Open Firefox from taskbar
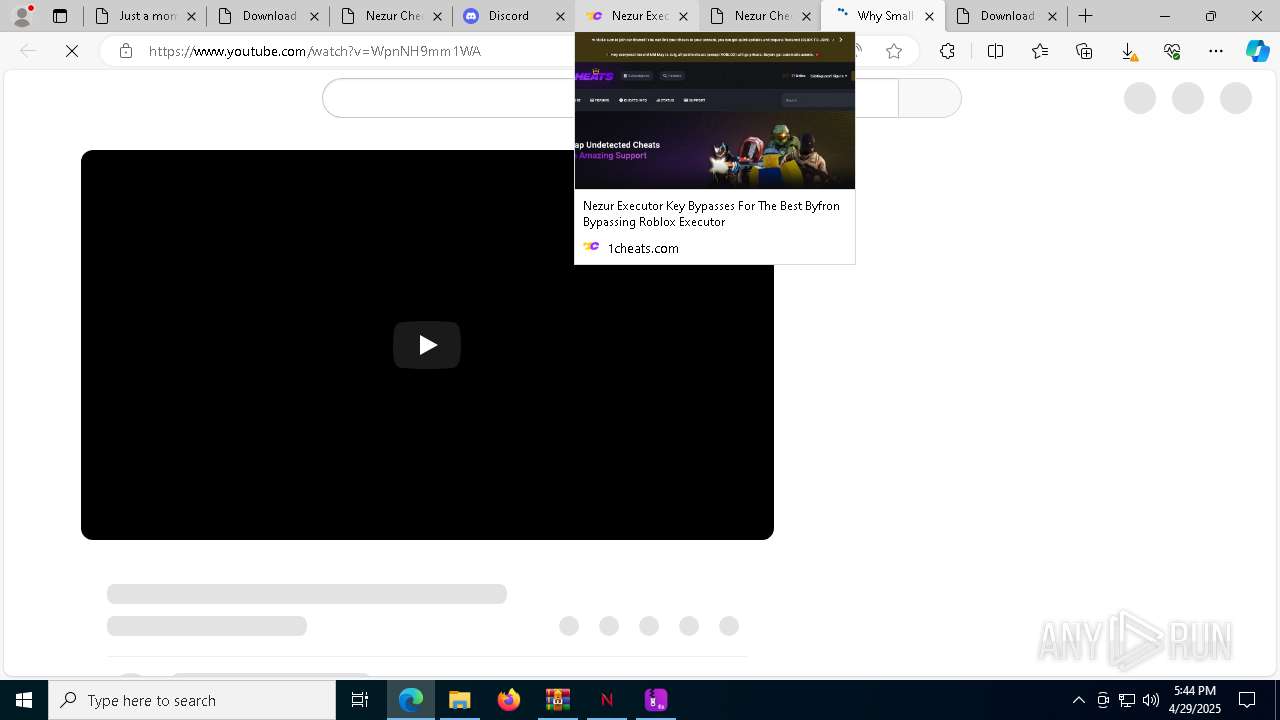Viewport: 1280px width, 720px height. [x=509, y=700]
